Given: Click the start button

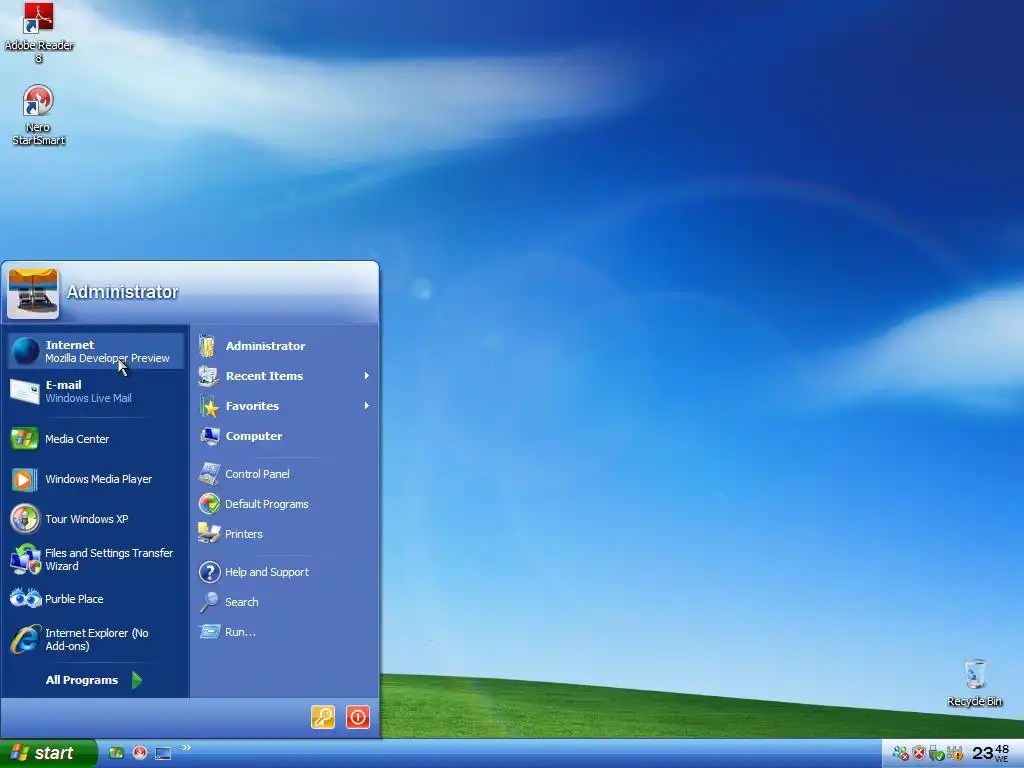Looking at the screenshot, I should [48, 753].
